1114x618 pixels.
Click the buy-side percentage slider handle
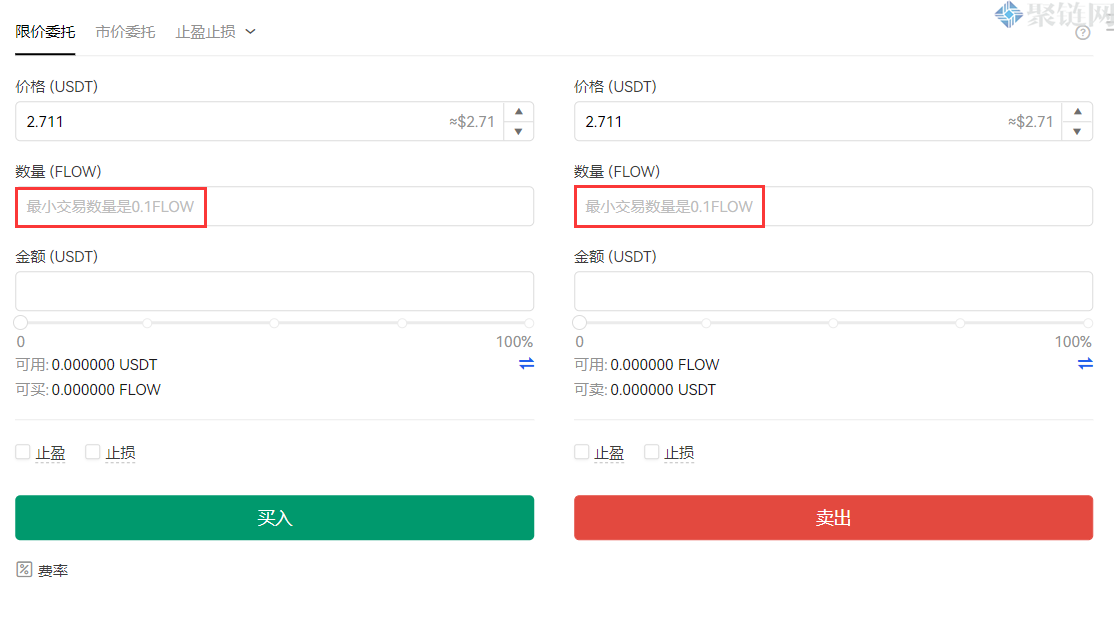pos(20,323)
